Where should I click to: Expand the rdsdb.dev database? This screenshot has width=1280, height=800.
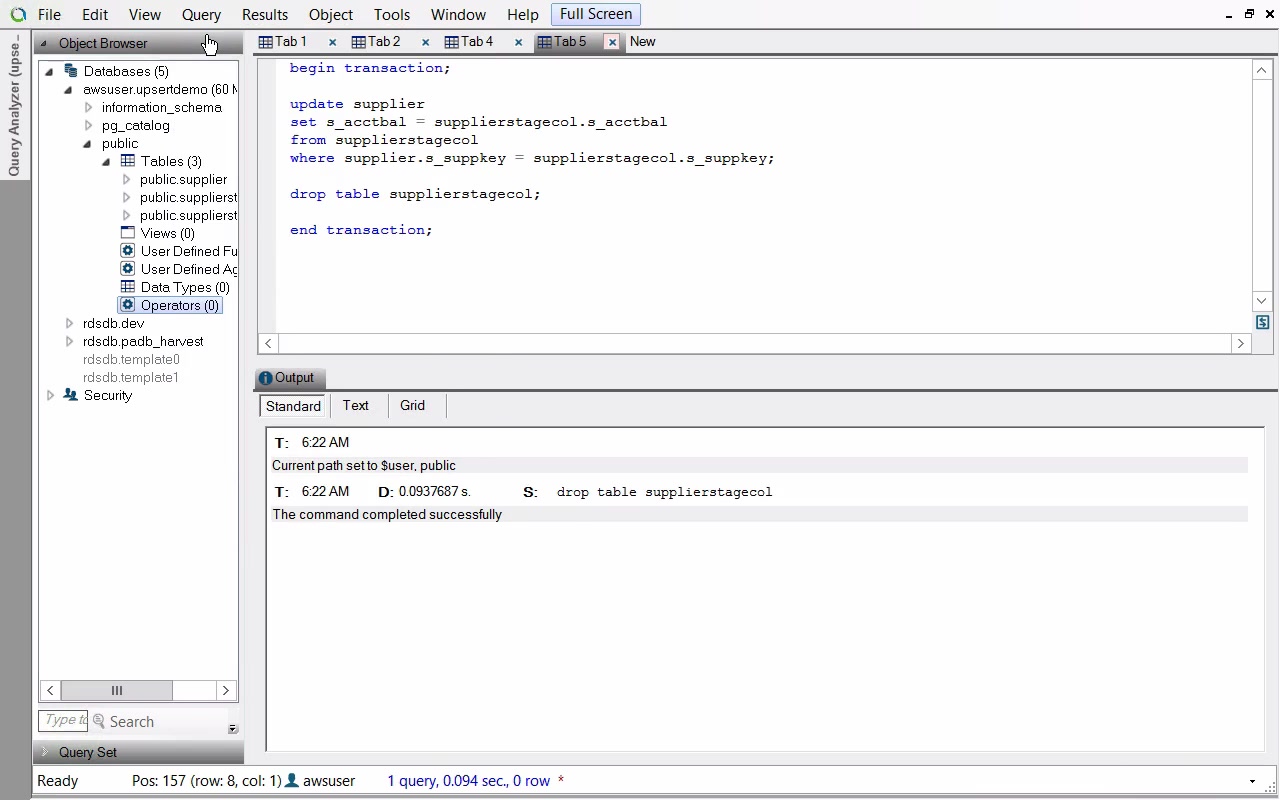[x=69, y=323]
